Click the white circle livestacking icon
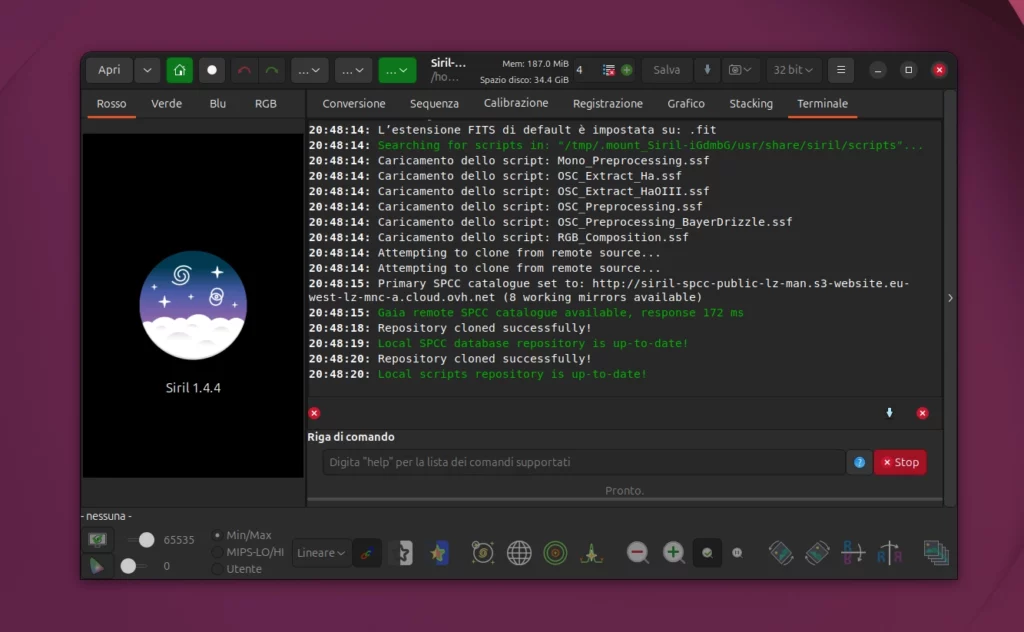Screen dimensions: 1024x632 point(212,70)
